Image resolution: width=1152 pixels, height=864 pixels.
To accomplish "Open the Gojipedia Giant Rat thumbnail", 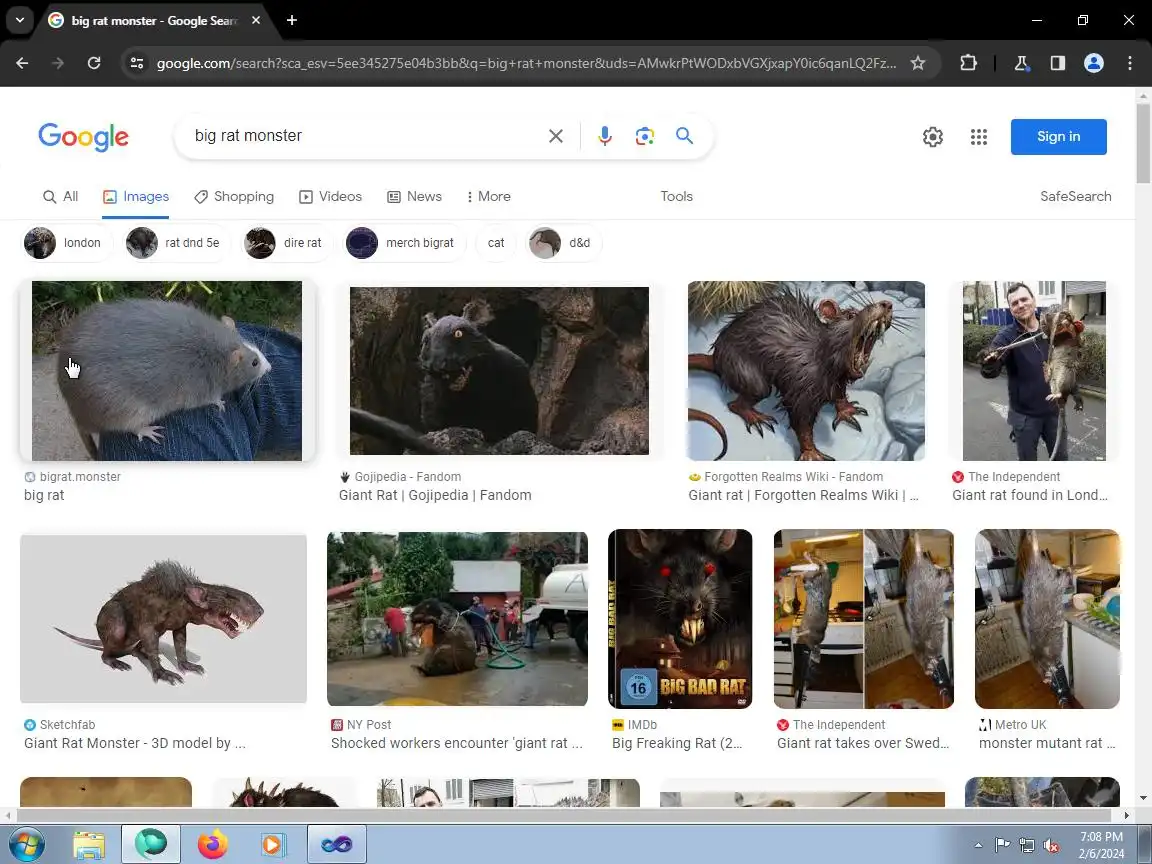I will point(500,371).
